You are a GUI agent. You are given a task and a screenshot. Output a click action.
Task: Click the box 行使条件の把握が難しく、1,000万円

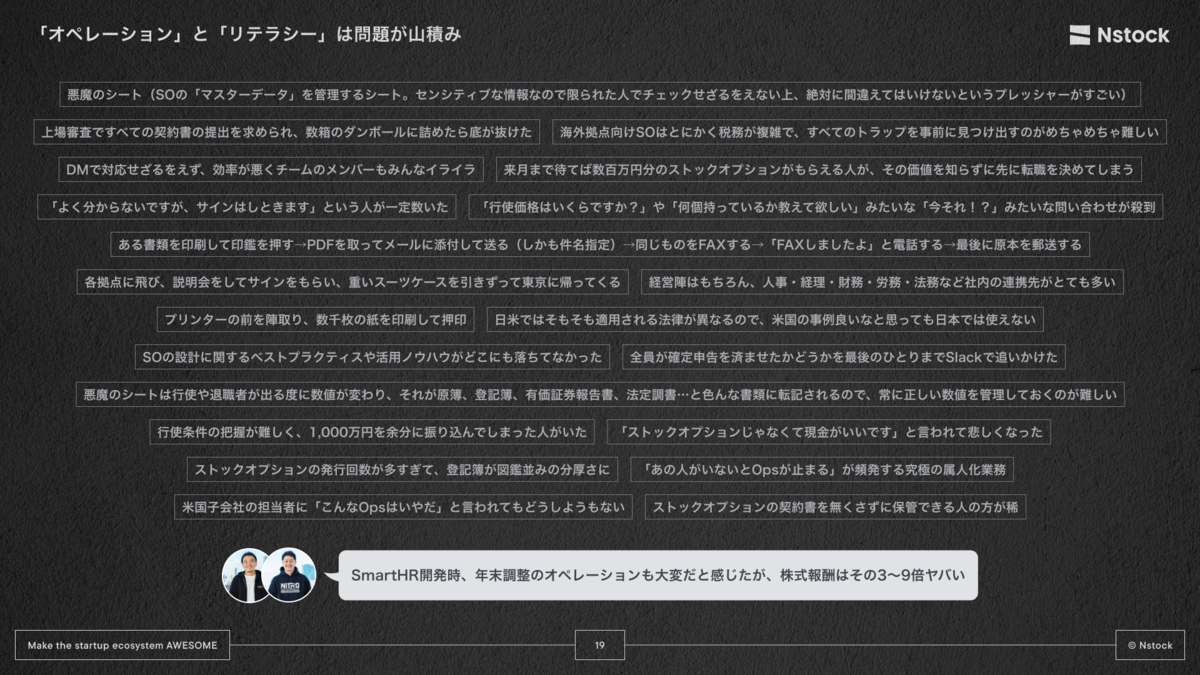373,432
